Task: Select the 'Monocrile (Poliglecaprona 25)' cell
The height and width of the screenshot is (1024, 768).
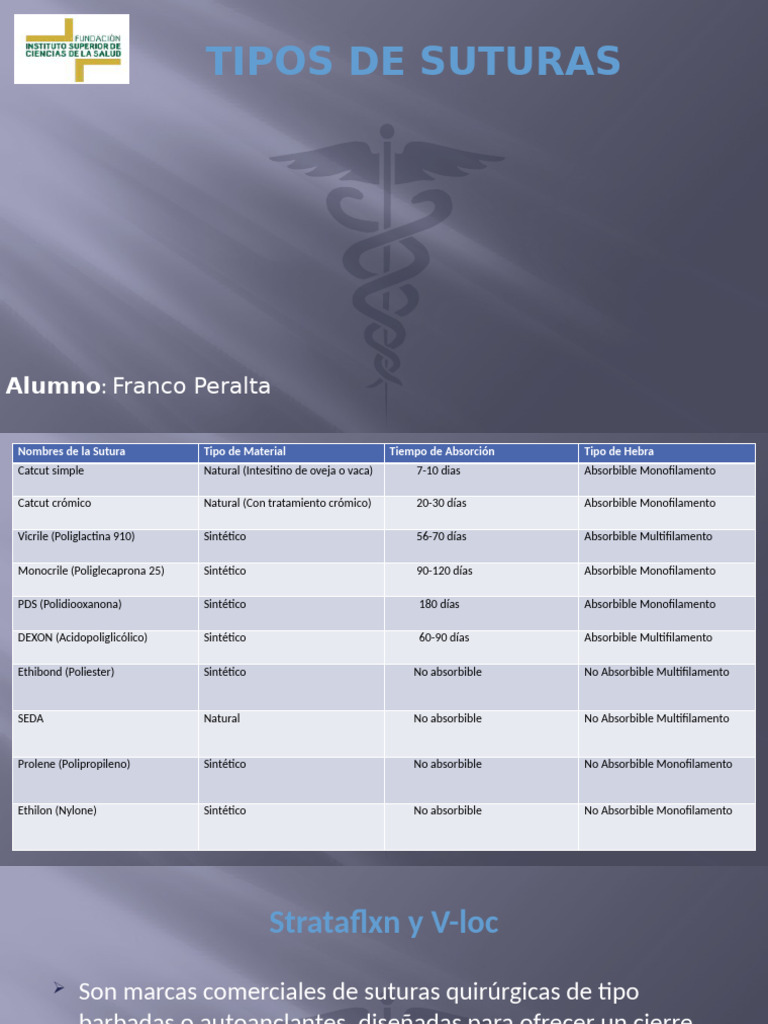Action: click(x=91, y=571)
